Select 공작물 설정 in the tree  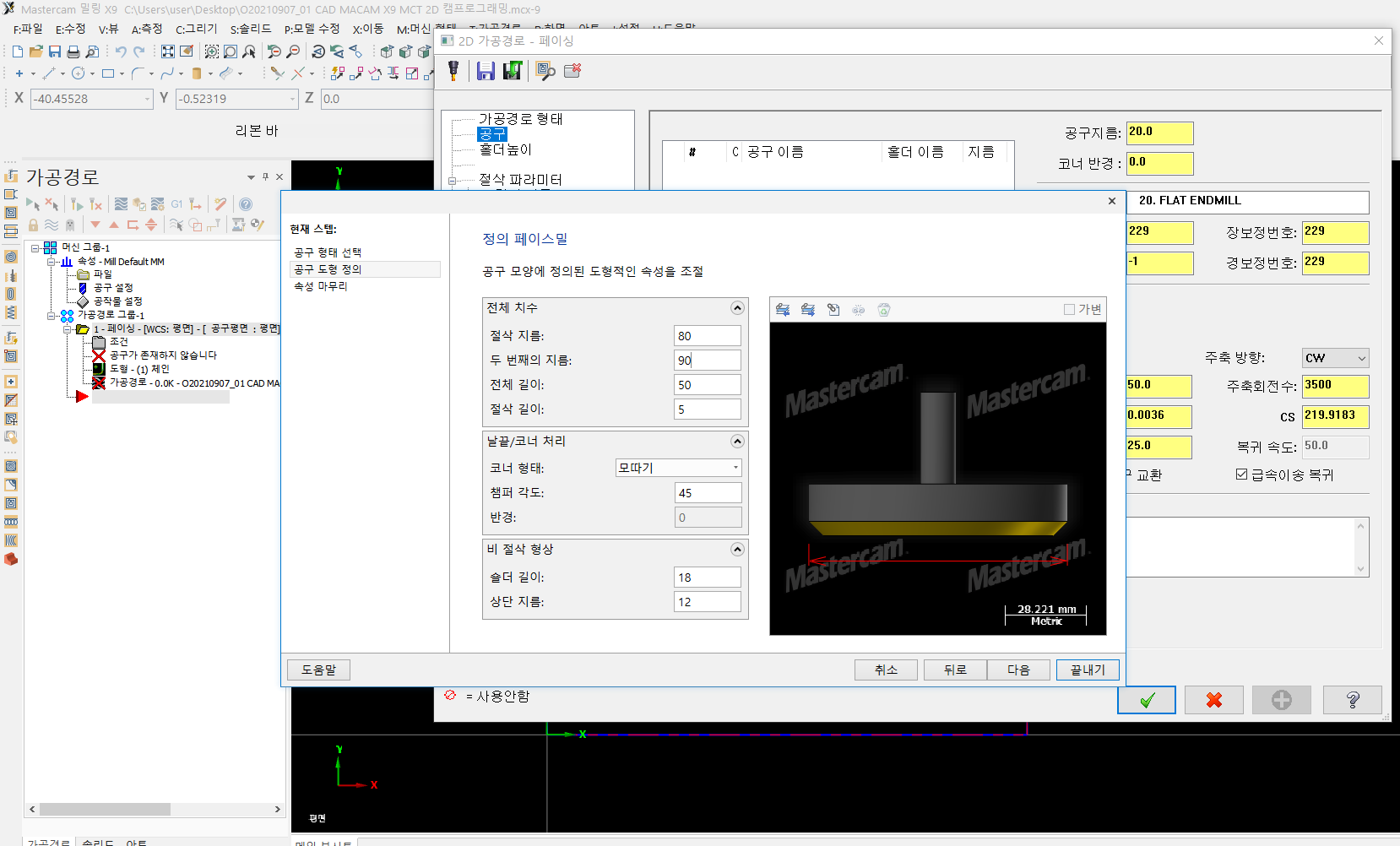coord(117,301)
